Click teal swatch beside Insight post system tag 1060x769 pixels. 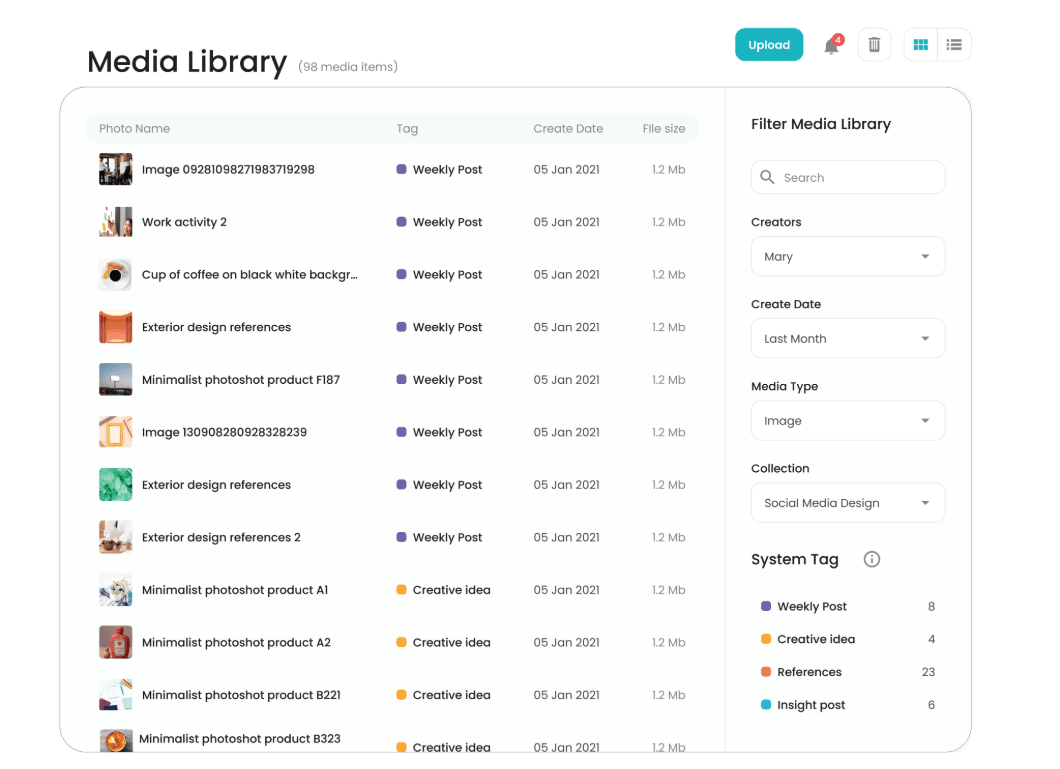point(766,705)
